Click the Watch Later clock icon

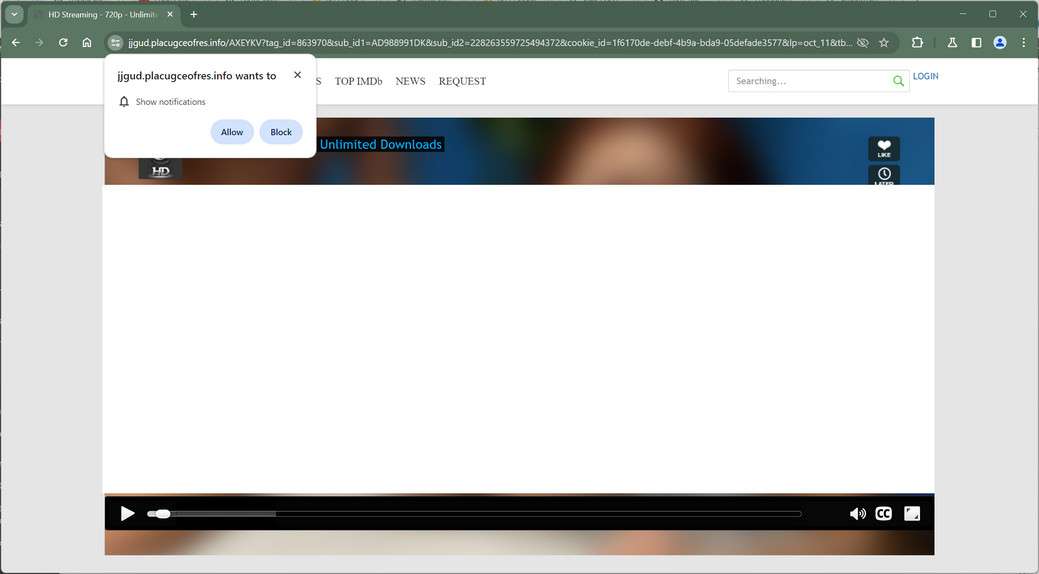(884, 175)
